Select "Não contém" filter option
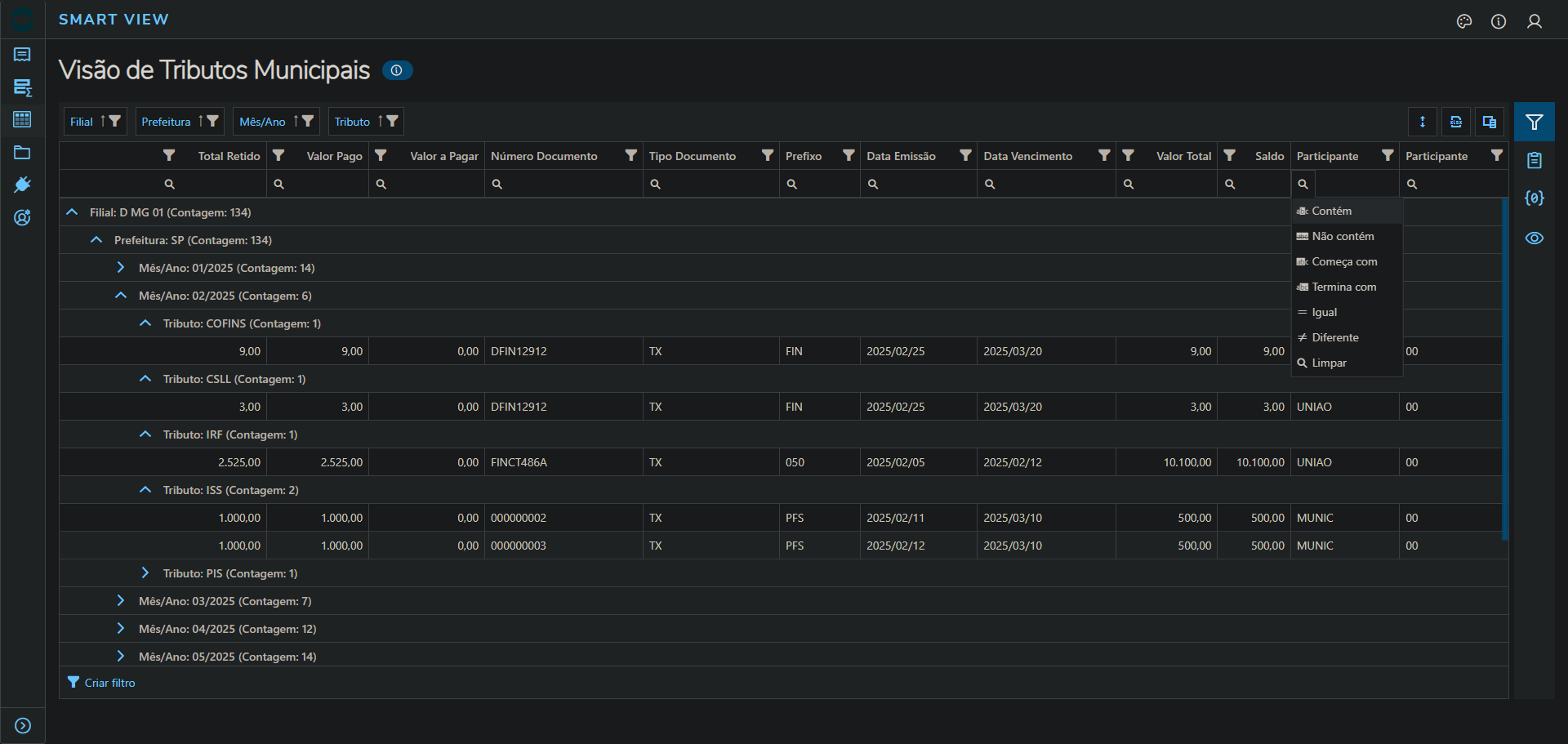This screenshot has width=1568, height=744. pos(1343,236)
